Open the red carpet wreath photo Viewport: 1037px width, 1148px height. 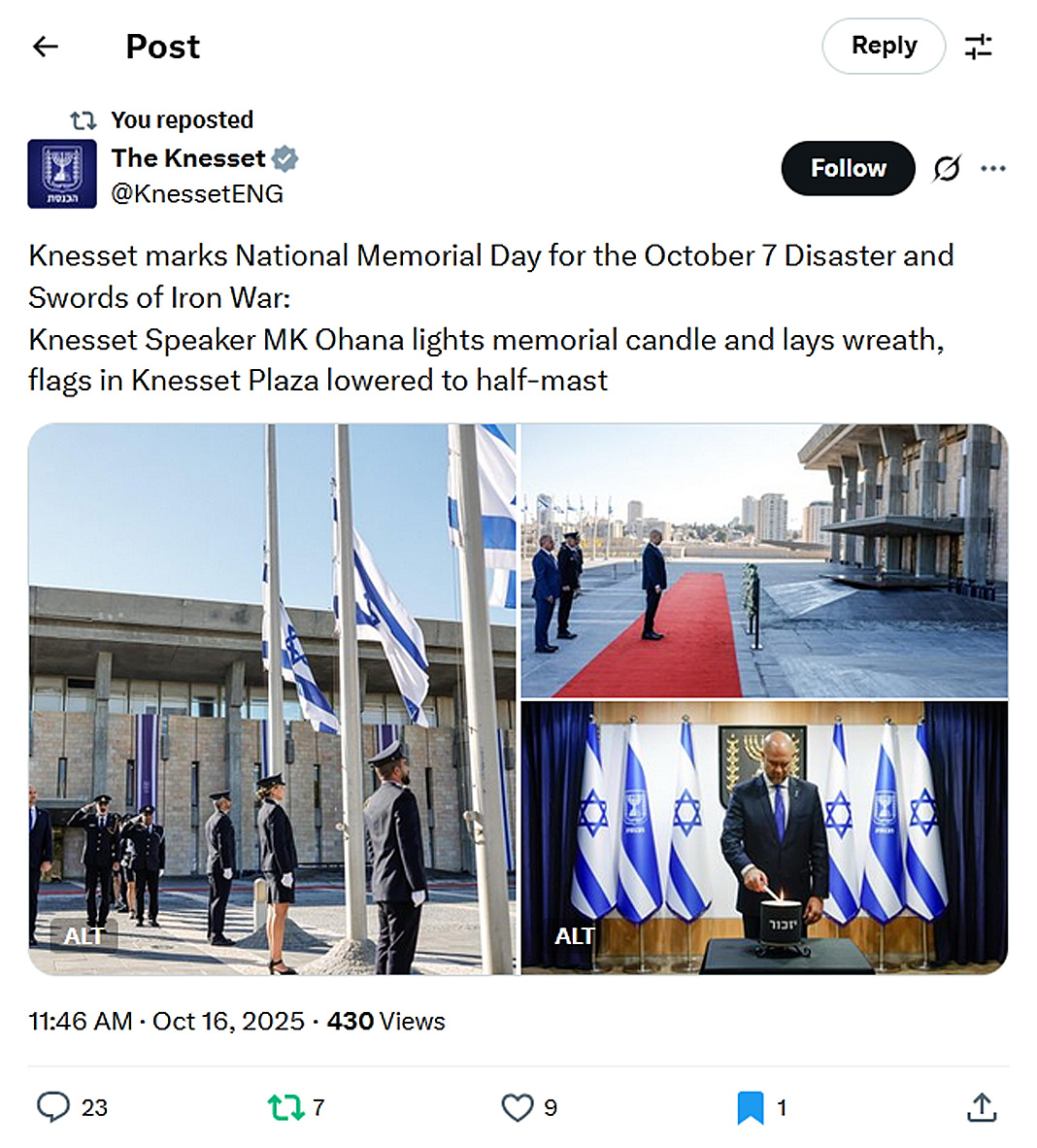[x=764, y=560]
